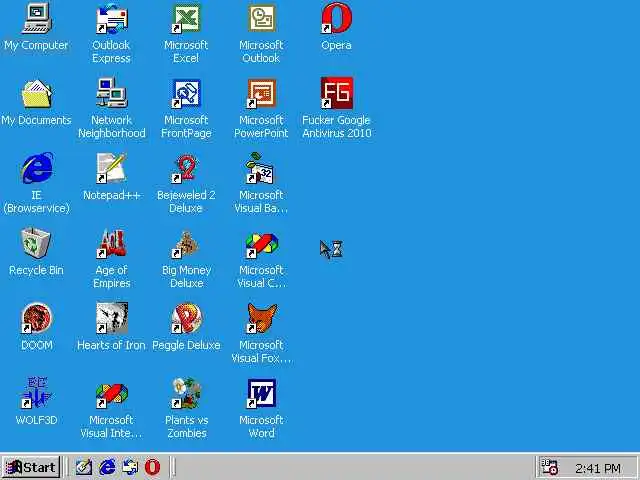The image size is (640, 480).
Task: Click the system tray scheduler icon
Action: [549, 467]
